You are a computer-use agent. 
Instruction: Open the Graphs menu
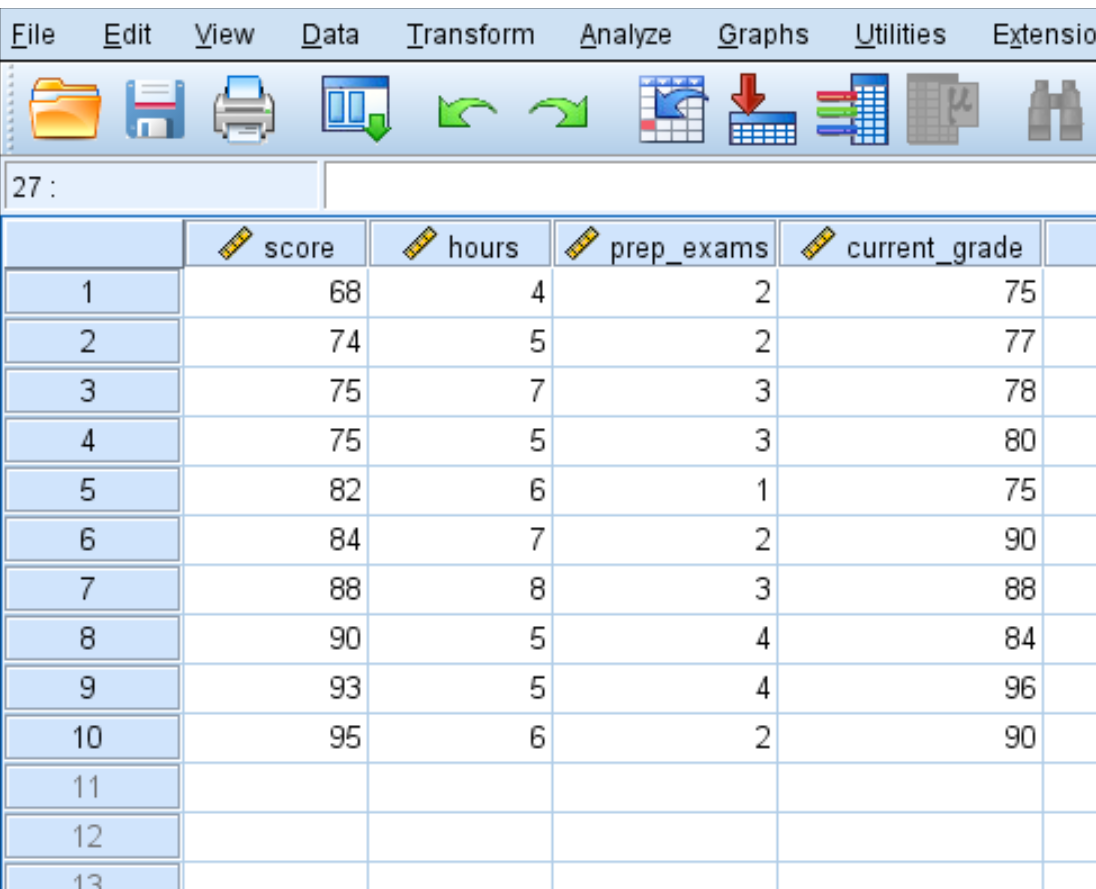(763, 35)
